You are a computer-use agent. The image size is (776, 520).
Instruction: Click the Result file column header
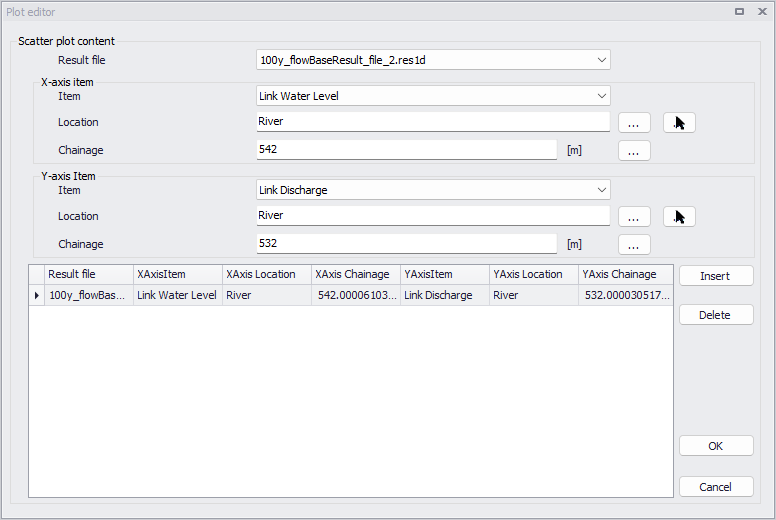pos(89,274)
